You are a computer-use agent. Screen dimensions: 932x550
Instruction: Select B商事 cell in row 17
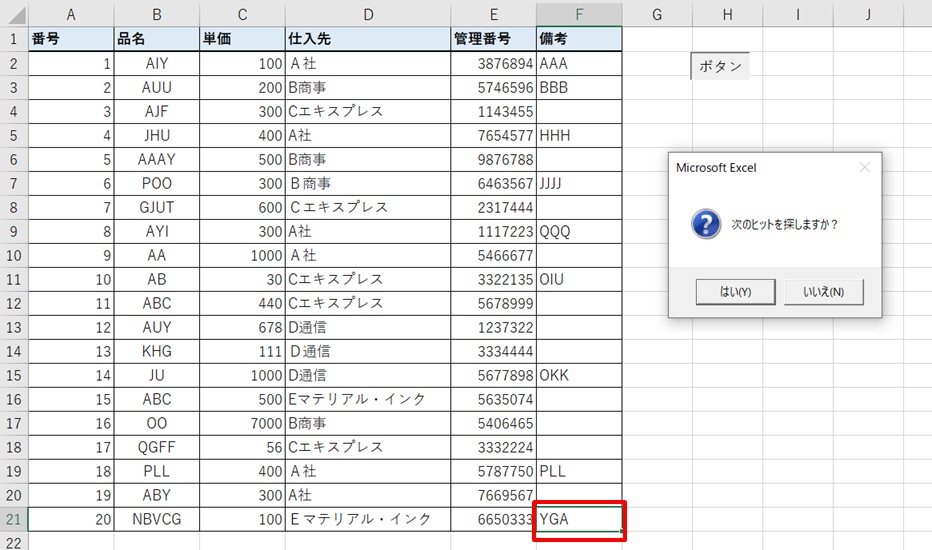click(x=368, y=423)
